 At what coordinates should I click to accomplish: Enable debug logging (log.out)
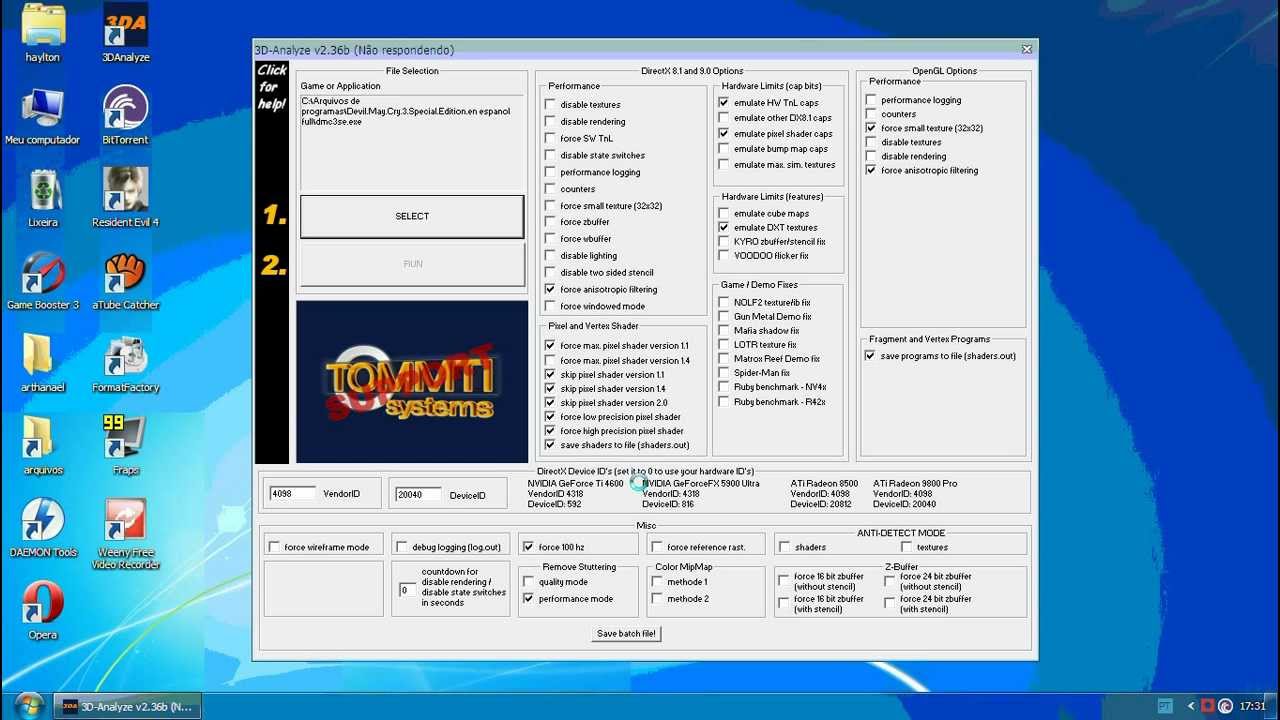coord(402,548)
